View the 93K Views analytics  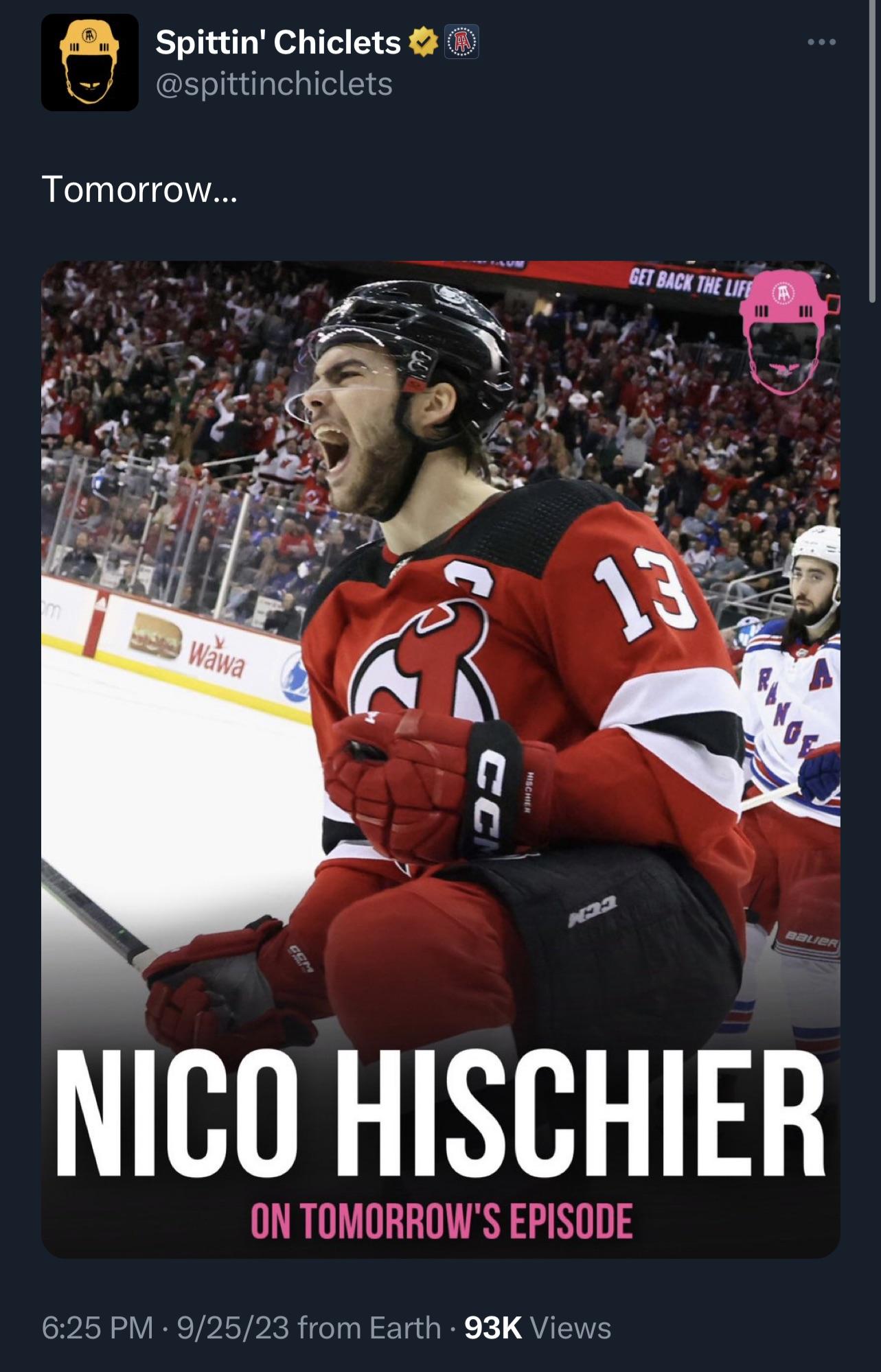coord(538,1327)
